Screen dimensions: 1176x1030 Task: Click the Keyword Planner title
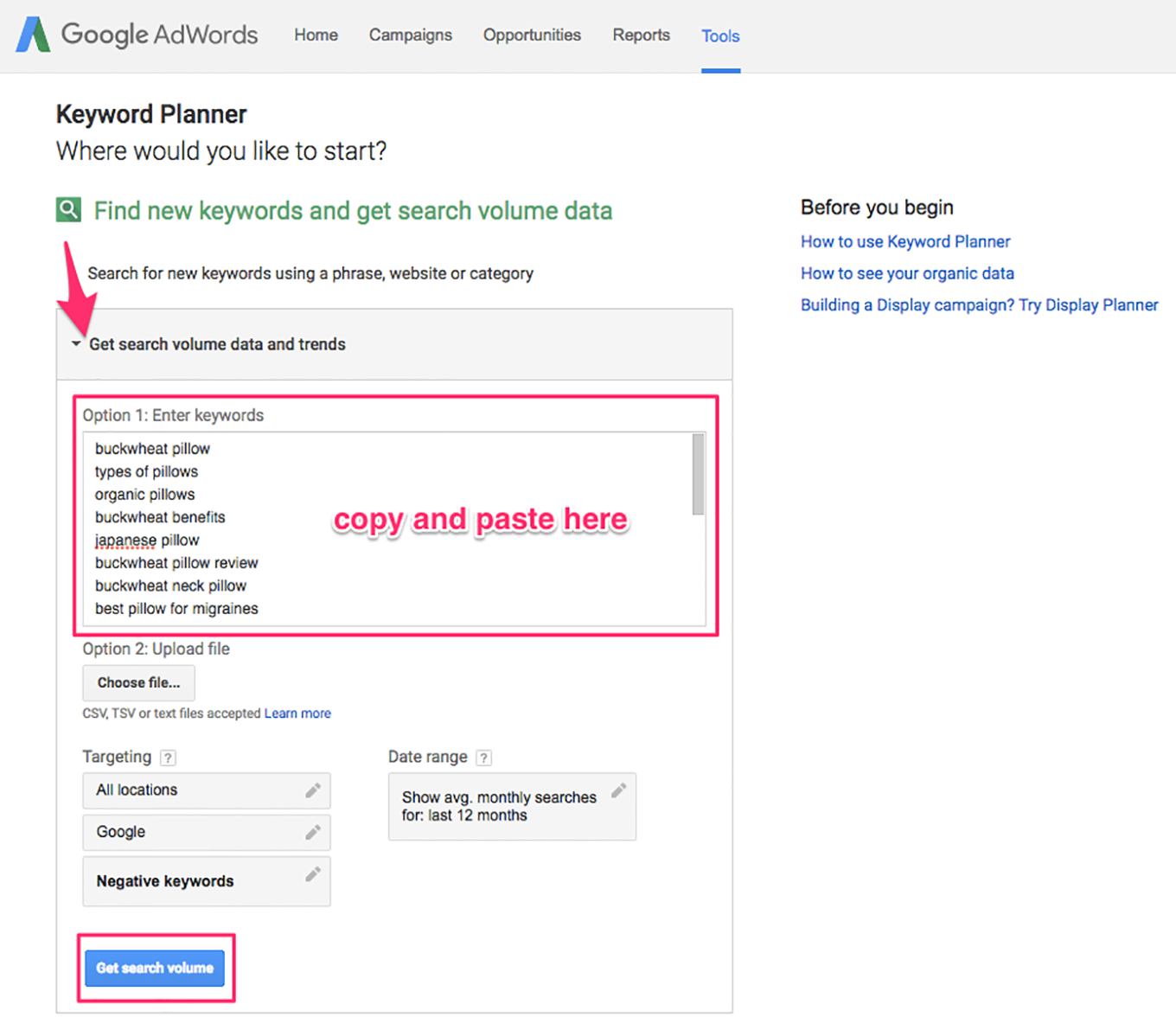(151, 114)
